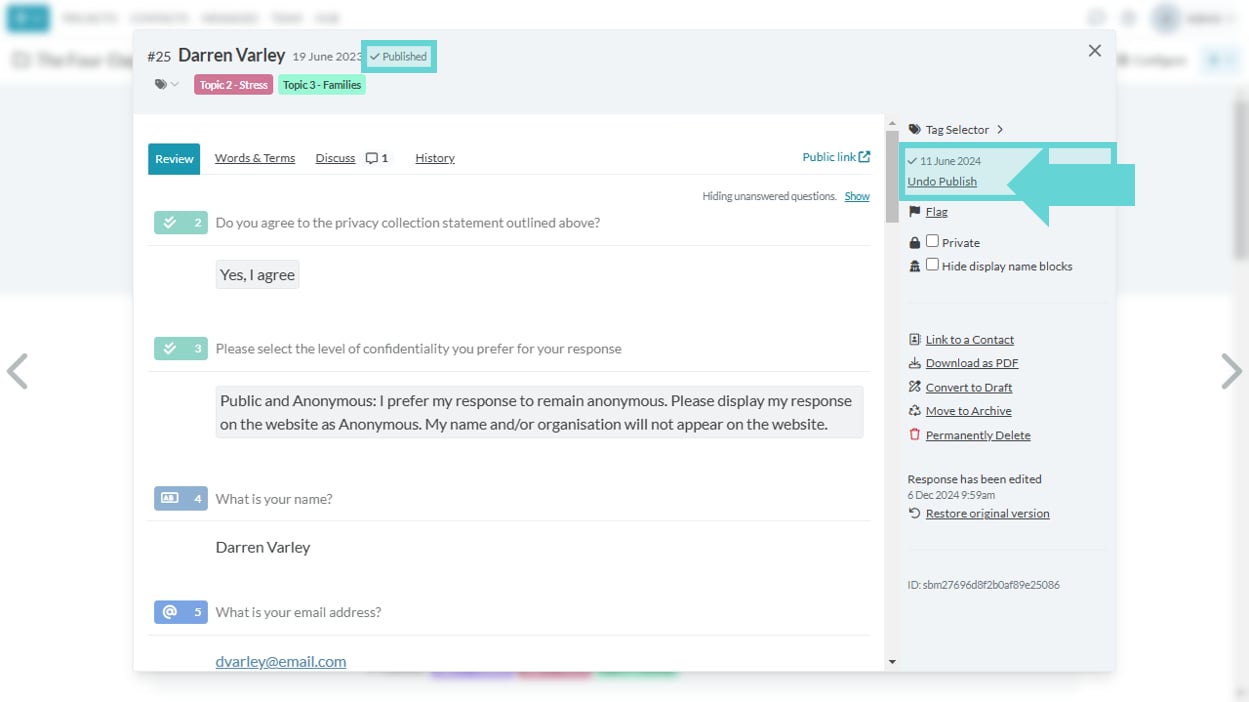Click Move to Archive

[x=969, y=411]
